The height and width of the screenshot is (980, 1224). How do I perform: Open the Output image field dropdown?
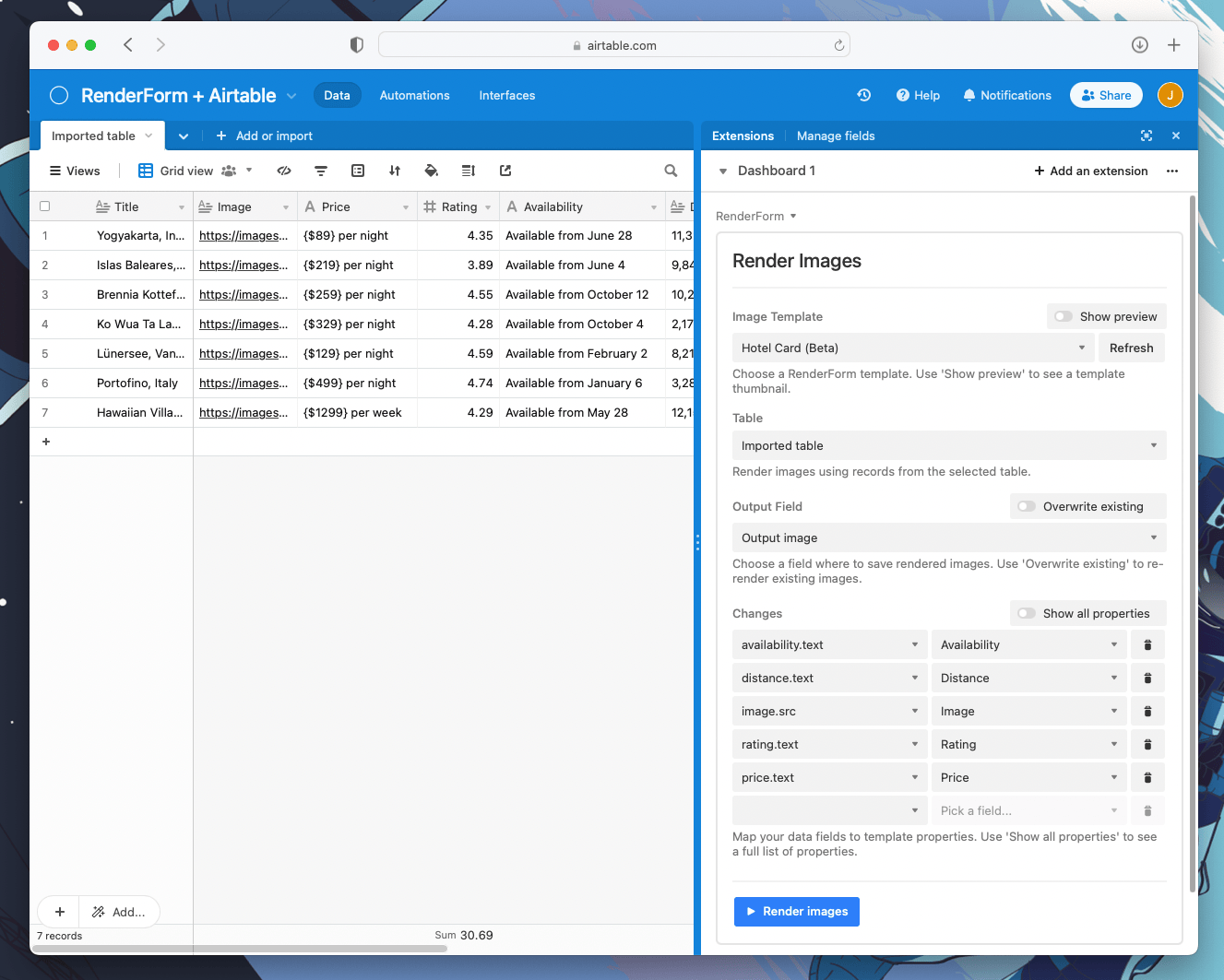click(x=949, y=537)
